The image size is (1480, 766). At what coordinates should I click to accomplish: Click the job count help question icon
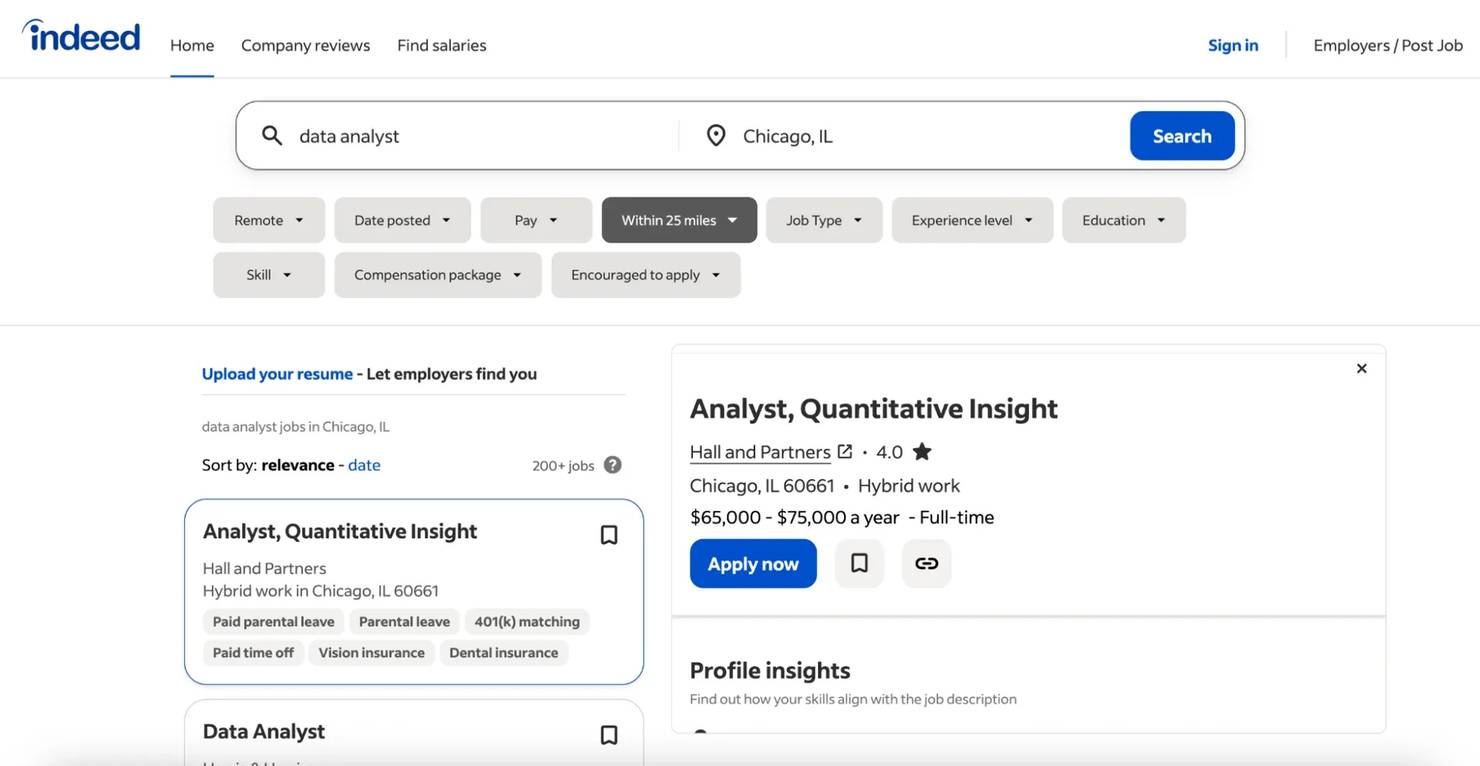613,465
